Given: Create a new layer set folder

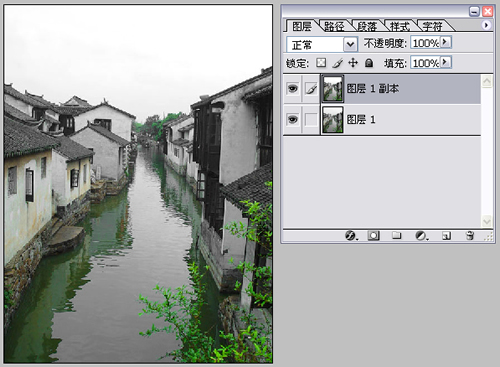Looking at the screenshot, I should point(397,236).
